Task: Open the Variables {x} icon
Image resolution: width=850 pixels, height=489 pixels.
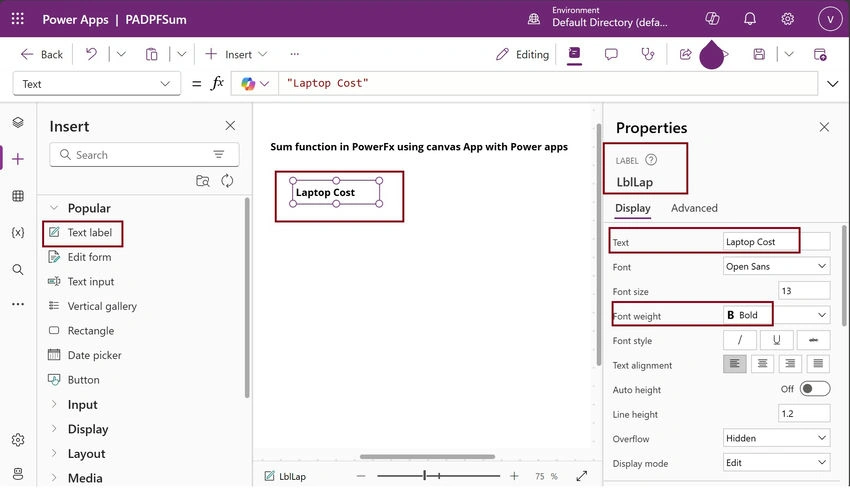Action: pos(18,232)
